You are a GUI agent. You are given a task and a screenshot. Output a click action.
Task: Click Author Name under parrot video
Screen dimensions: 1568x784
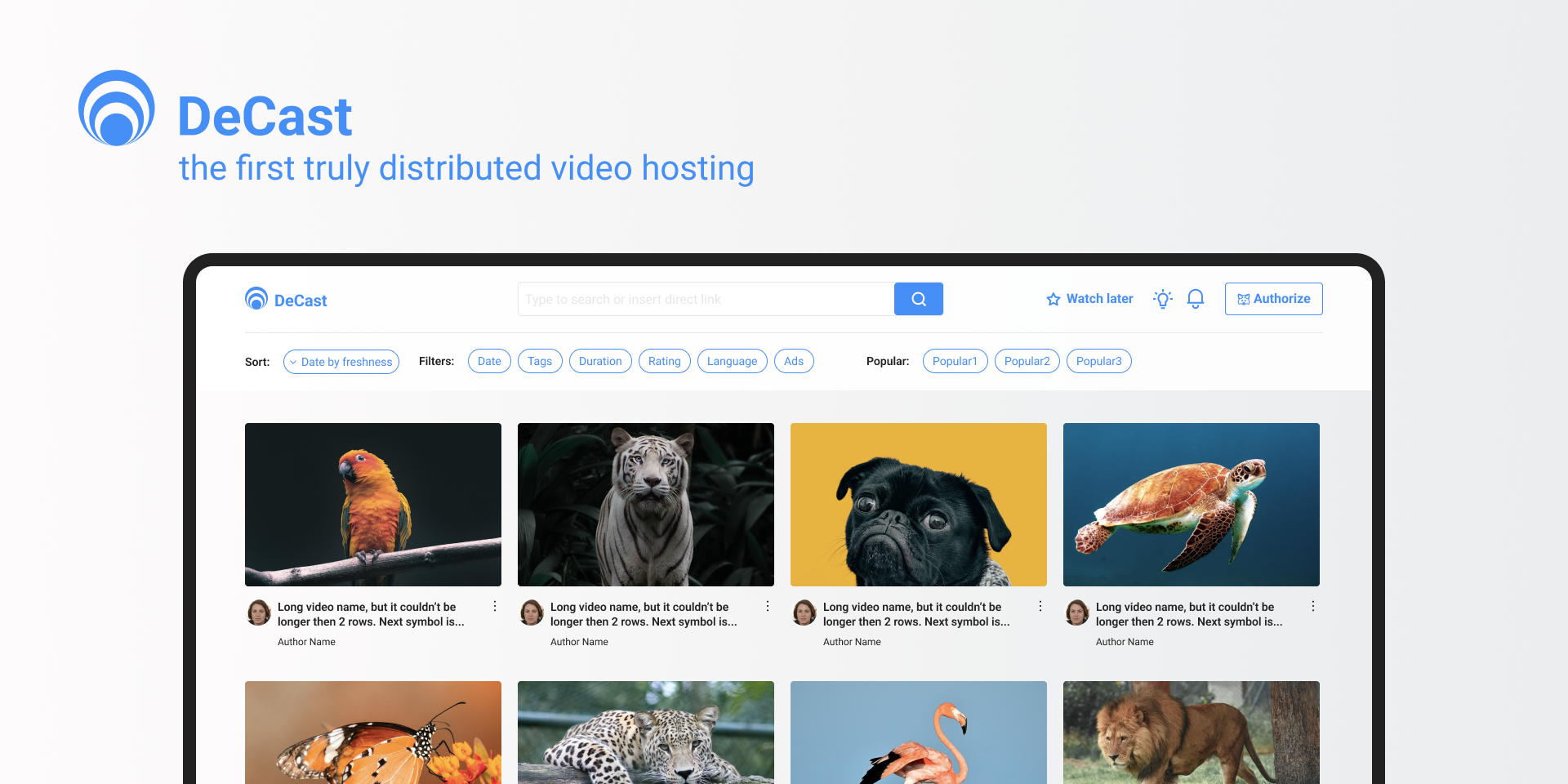coord(306,642)
